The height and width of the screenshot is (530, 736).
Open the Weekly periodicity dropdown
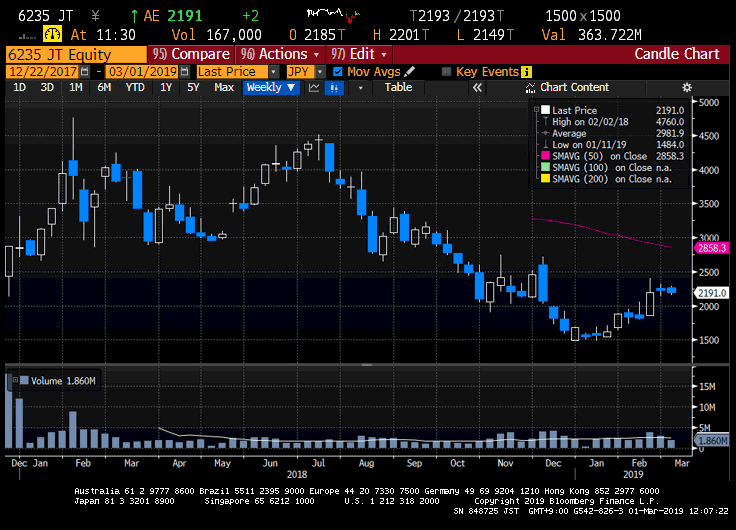271,88
